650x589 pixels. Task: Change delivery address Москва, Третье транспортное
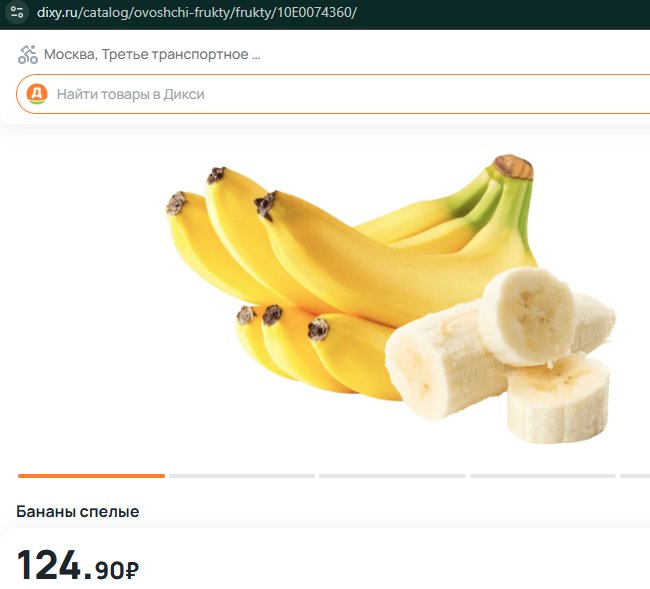coord(146,54)
